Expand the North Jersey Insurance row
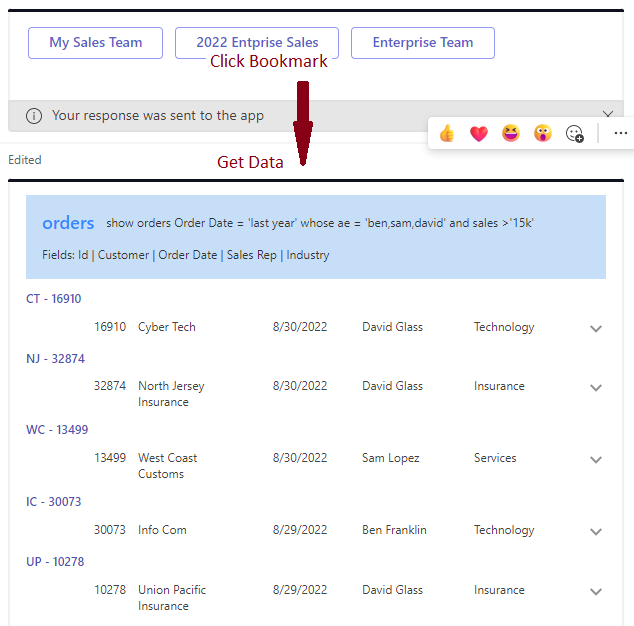The height and width of the screenshot is (626, 634). (x=596, y=388)
